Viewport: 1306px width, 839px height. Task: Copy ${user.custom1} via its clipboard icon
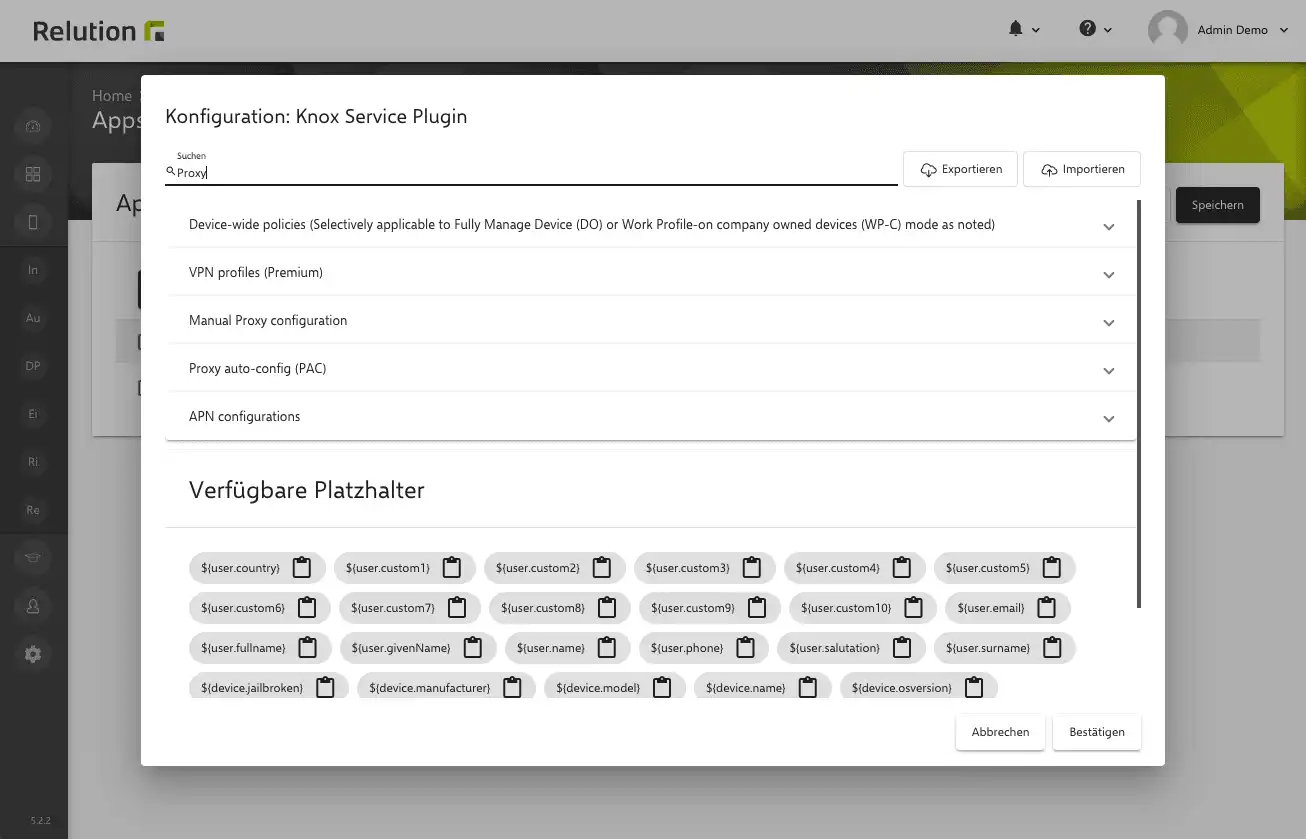452,568
